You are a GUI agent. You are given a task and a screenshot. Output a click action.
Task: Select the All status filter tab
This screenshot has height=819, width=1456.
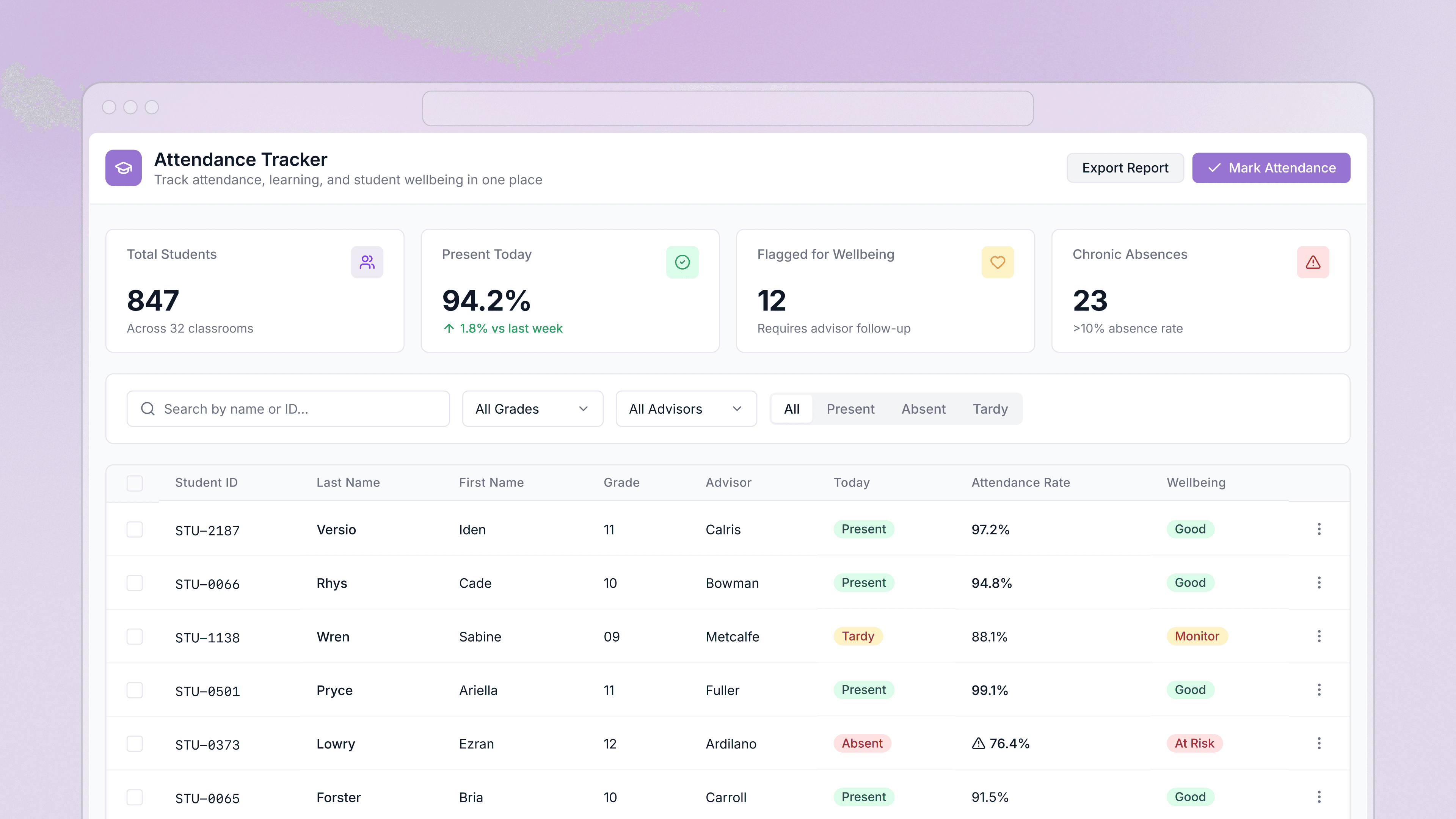pyautogui.click(x=792, y=409)
